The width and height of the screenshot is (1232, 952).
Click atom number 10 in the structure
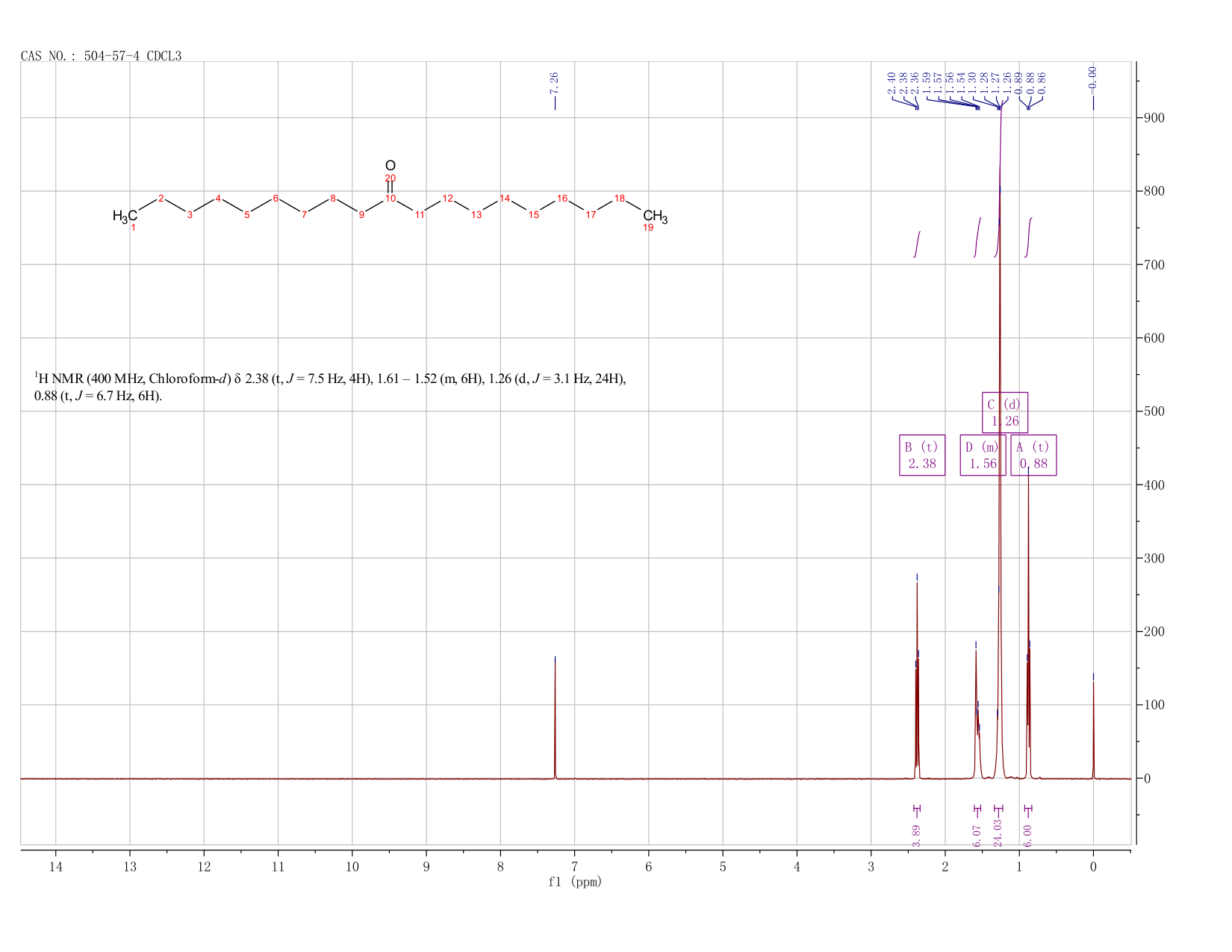point(390,198)
